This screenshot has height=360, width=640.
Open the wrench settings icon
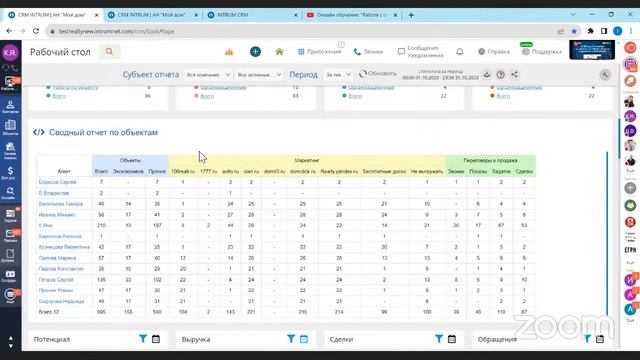click(605, 75)
